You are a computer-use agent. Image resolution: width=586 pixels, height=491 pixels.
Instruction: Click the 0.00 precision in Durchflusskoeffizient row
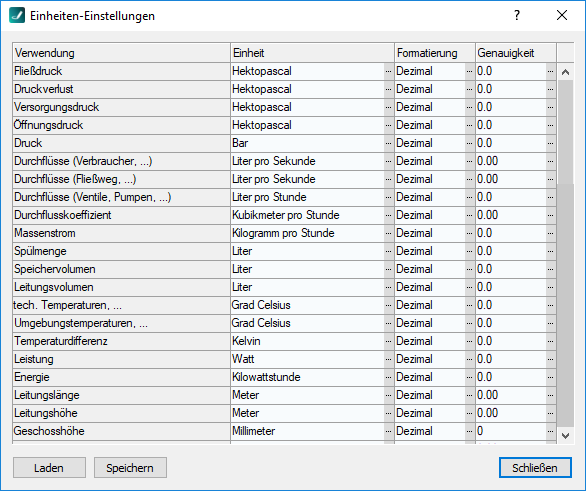(x=487, y=215)
